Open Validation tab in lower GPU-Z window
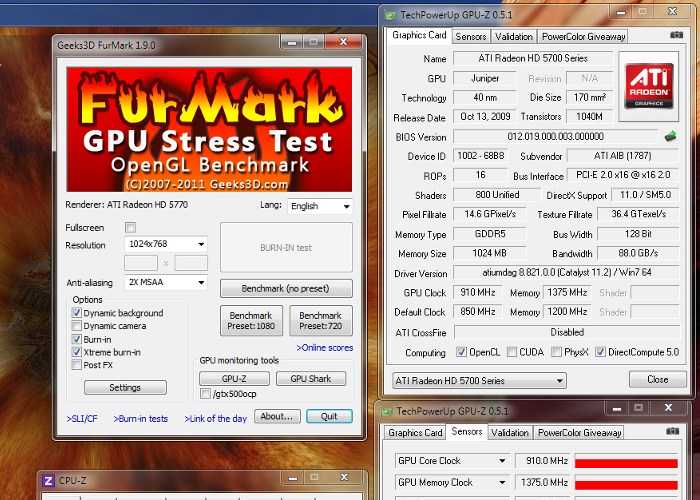Image resolution: width=700 pixels, height=500 pixels. point(510,433)
